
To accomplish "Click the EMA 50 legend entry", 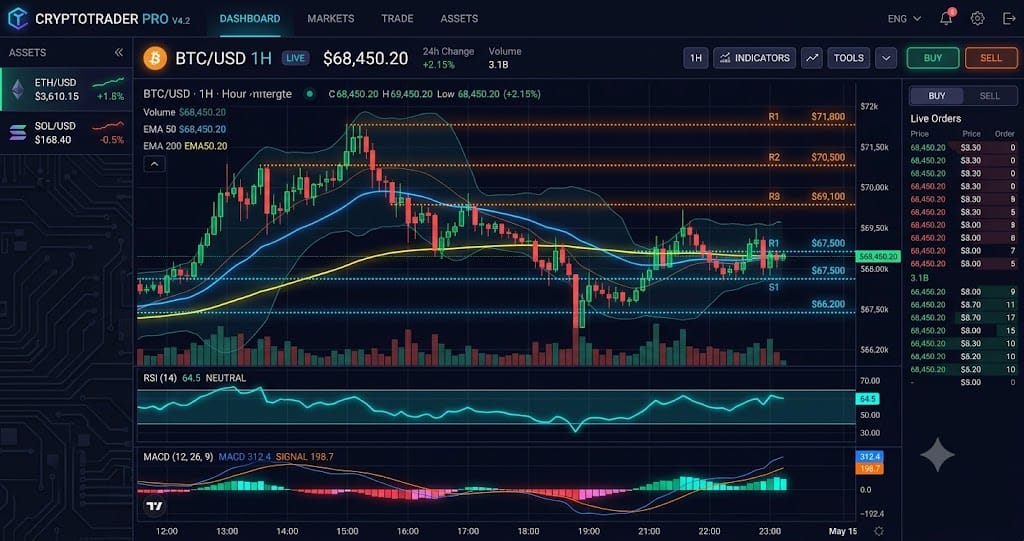I will click(185, 129).
